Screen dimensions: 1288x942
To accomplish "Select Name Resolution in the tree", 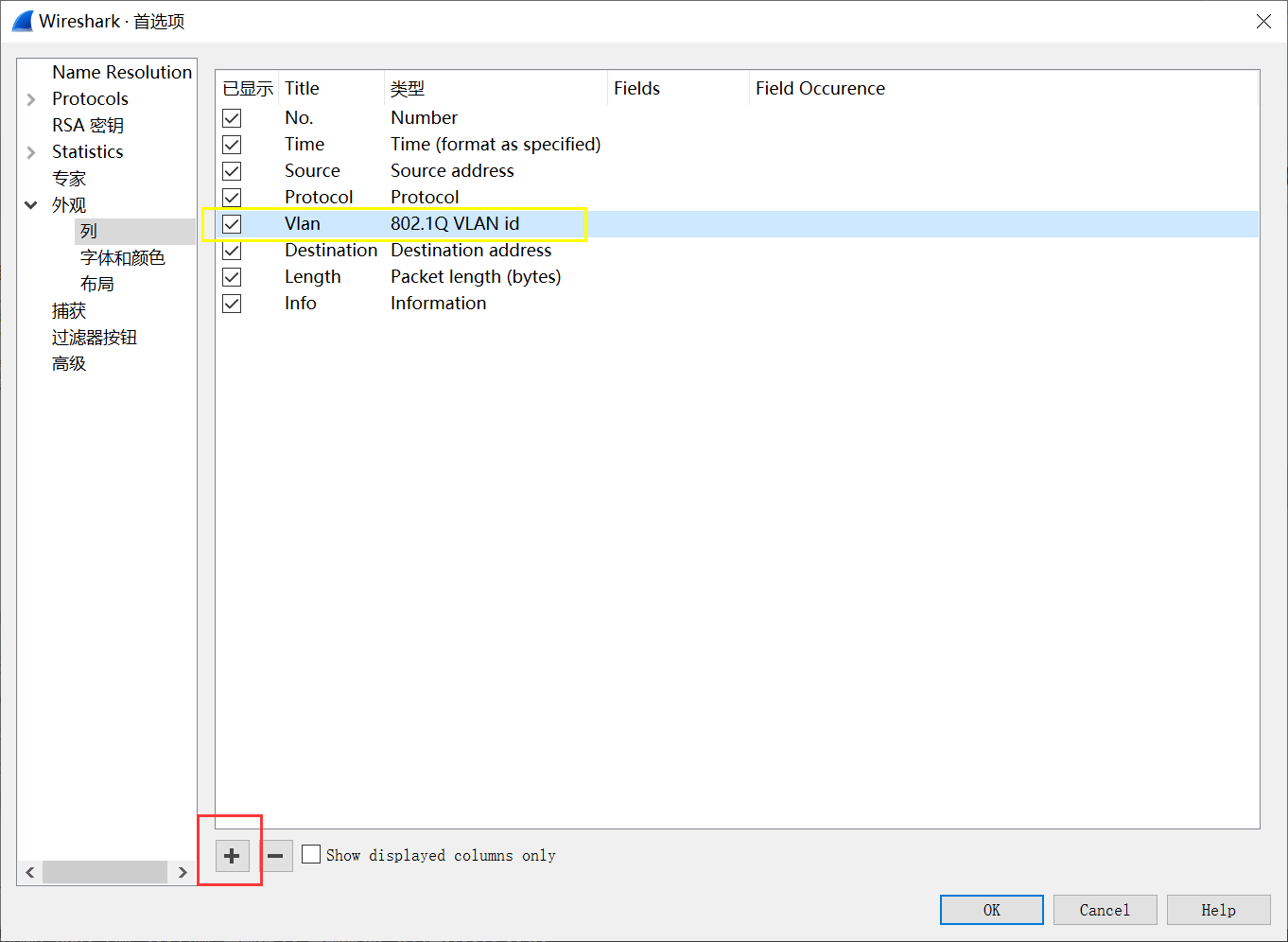I will click(122, 72).
